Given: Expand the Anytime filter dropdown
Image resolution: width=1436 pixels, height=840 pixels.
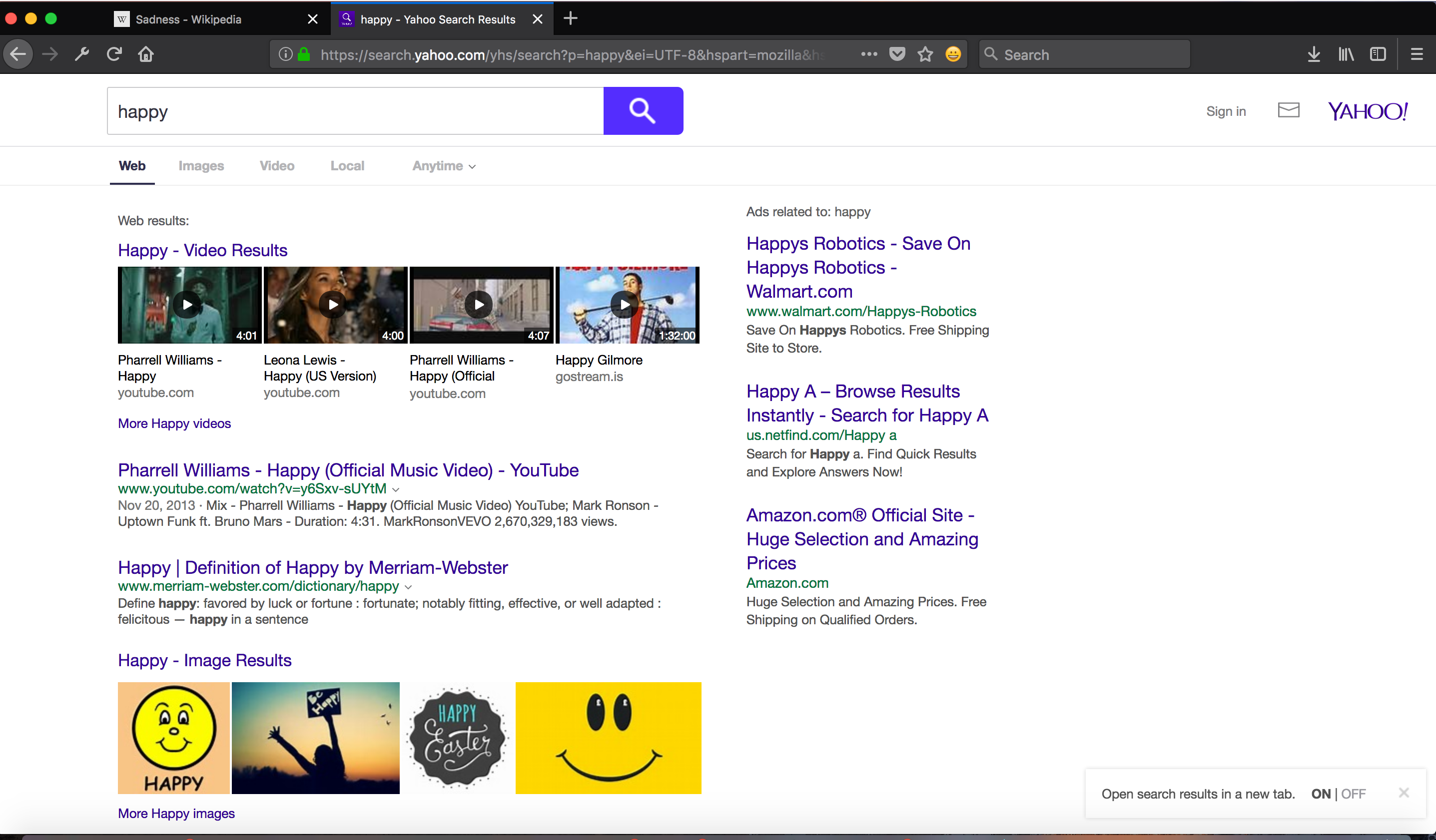Looking at the screenshot, I should point(444,166).
